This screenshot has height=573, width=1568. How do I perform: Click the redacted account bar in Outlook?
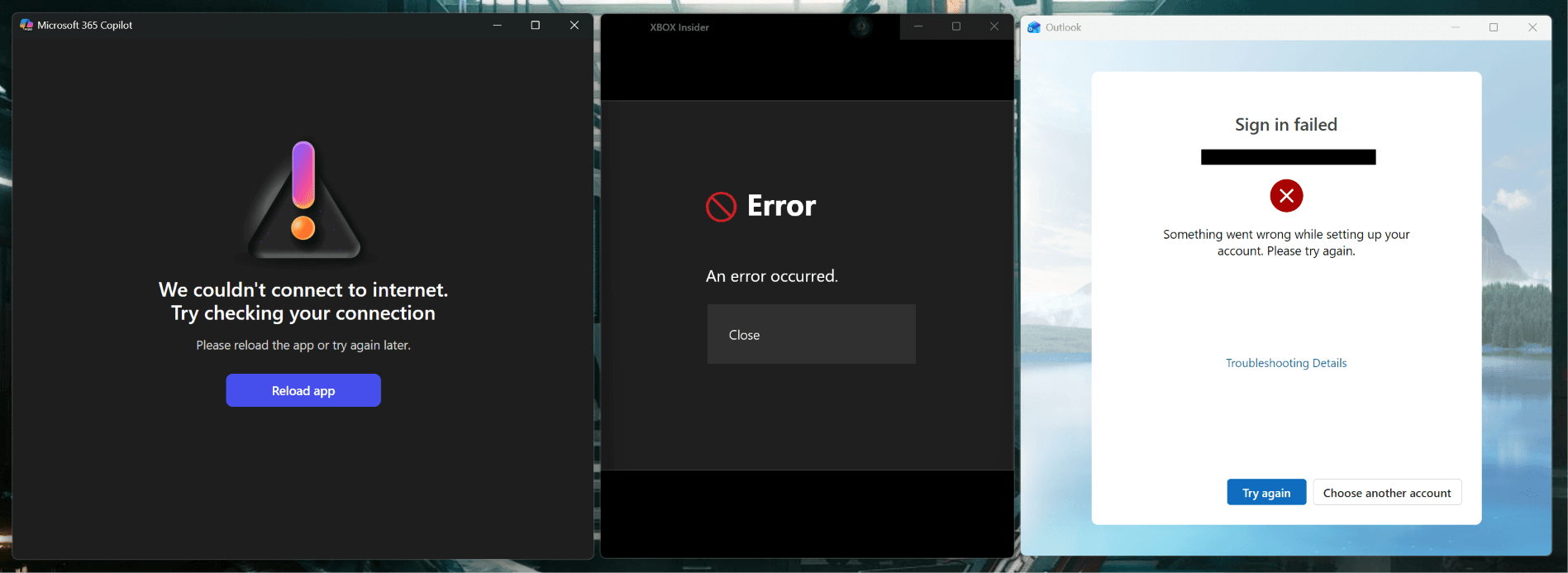click(1288, 157)
